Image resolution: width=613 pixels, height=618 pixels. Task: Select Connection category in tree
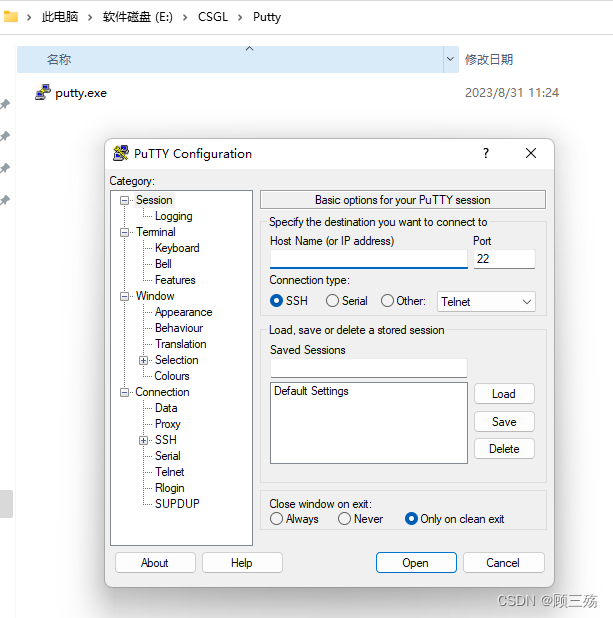pyautogui.click(x=162, y=392)
